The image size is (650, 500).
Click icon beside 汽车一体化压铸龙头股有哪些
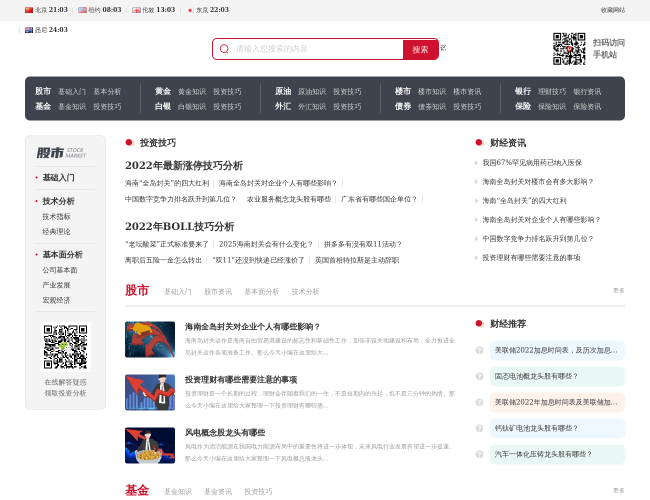[x=479, y=454]
